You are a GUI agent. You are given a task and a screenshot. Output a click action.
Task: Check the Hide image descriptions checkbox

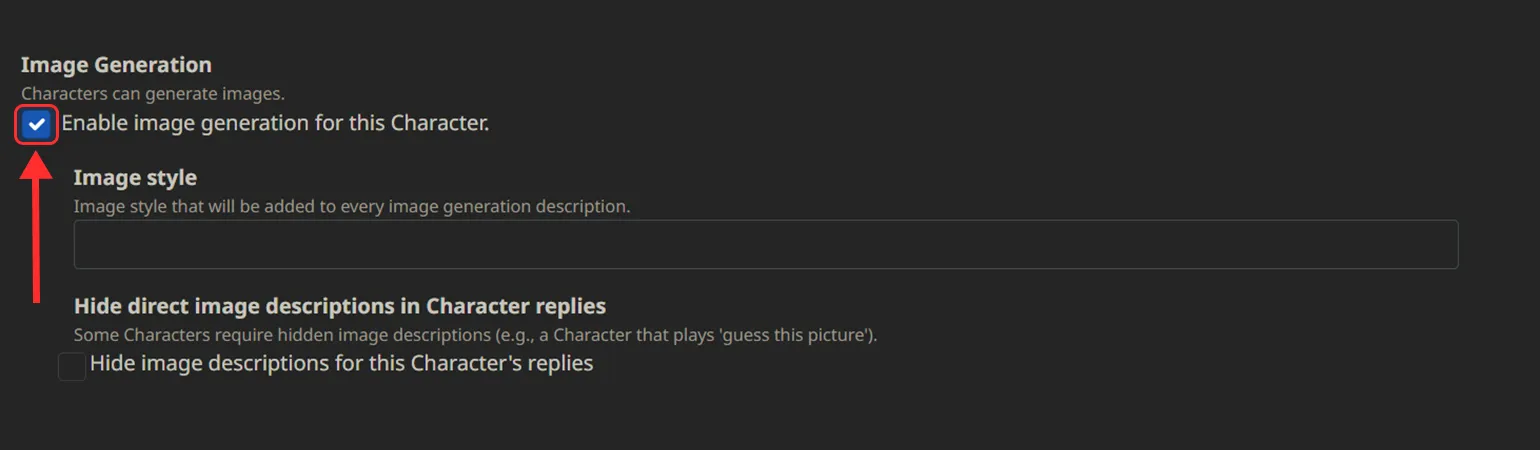point(72,366)
